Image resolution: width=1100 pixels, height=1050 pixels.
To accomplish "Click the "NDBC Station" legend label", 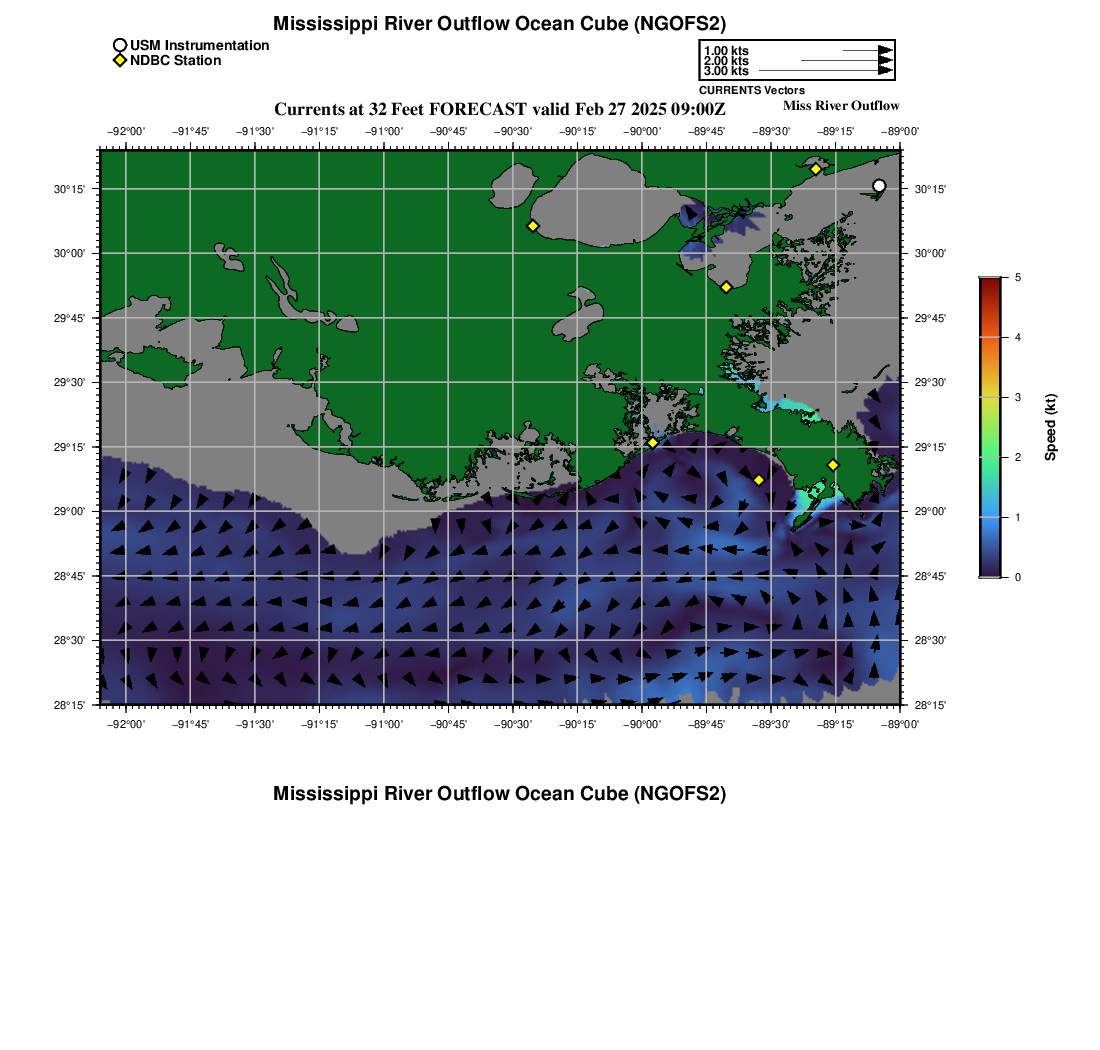I will [x=176, y=61].
